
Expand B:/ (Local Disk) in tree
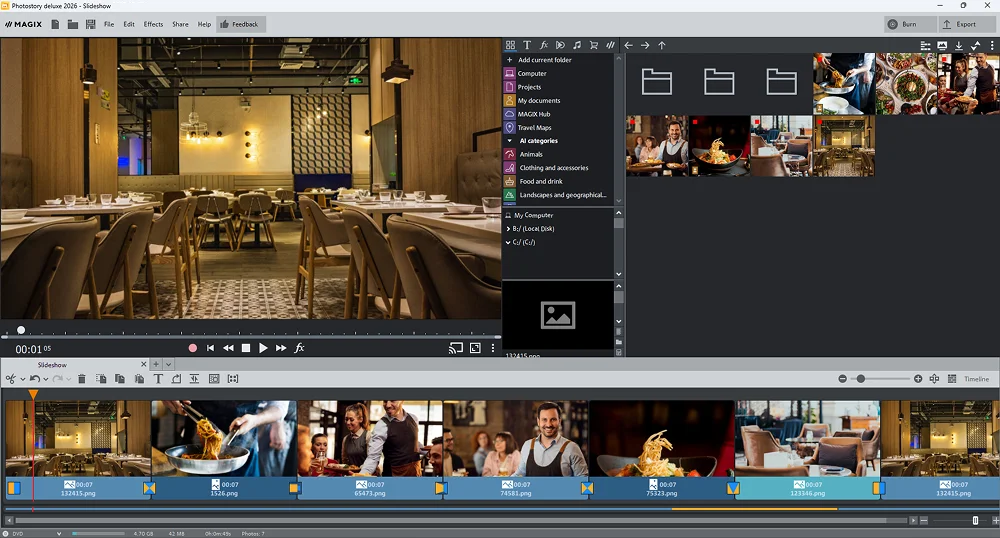pyautogui.click(x=508, y=229)
